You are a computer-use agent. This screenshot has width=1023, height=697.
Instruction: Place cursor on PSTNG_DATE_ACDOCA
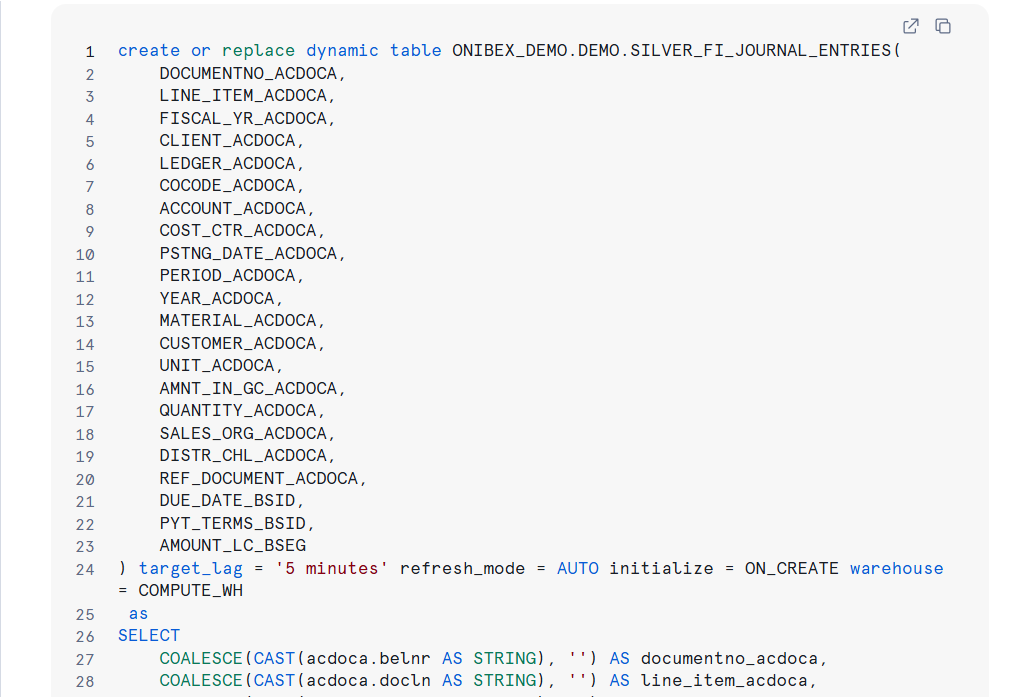click(x=252, y=253)
